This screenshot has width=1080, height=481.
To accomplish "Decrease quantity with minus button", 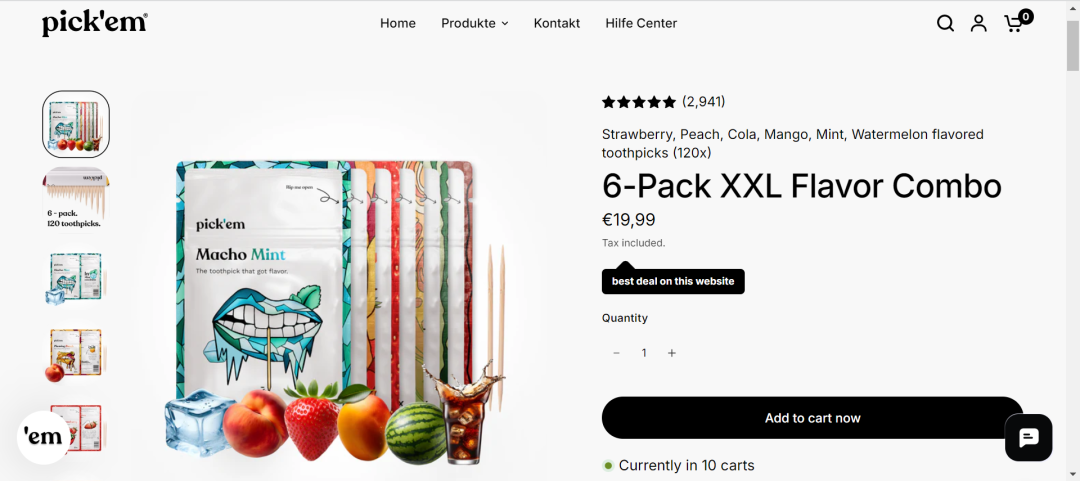I will (616, 353).
